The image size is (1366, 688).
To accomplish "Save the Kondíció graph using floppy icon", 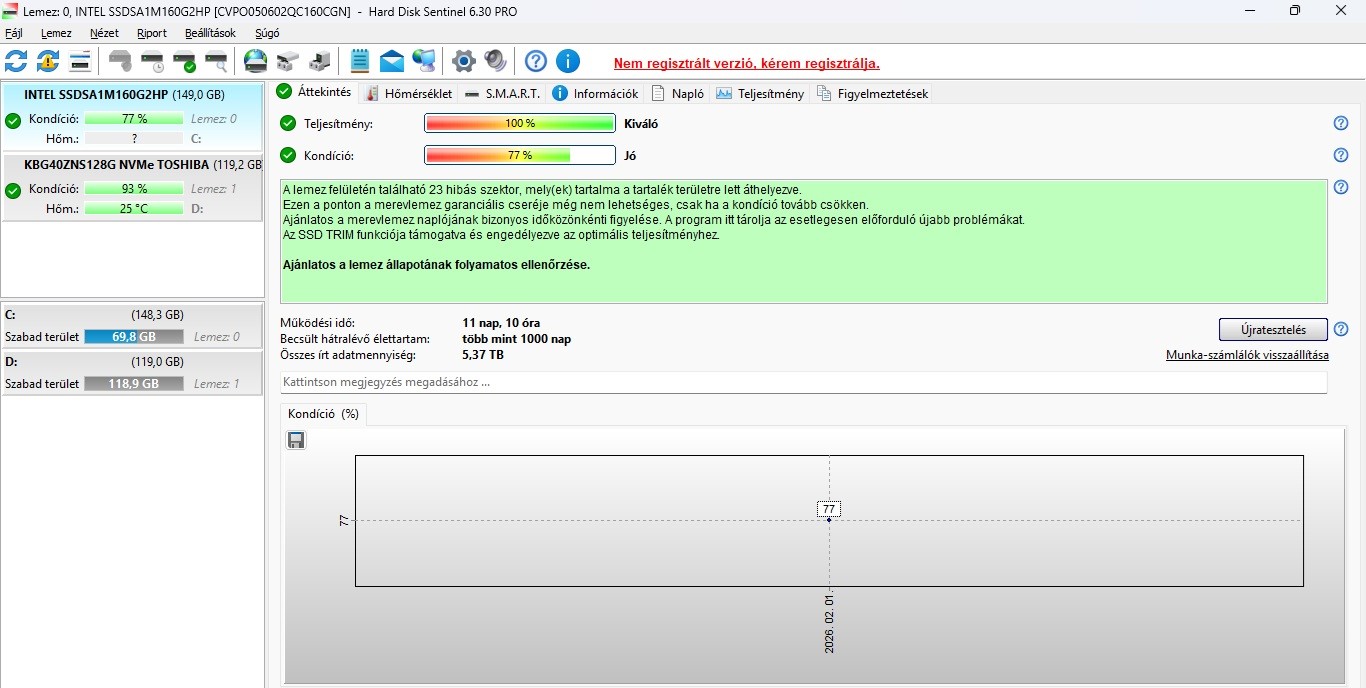I will (x=296, y=440).
